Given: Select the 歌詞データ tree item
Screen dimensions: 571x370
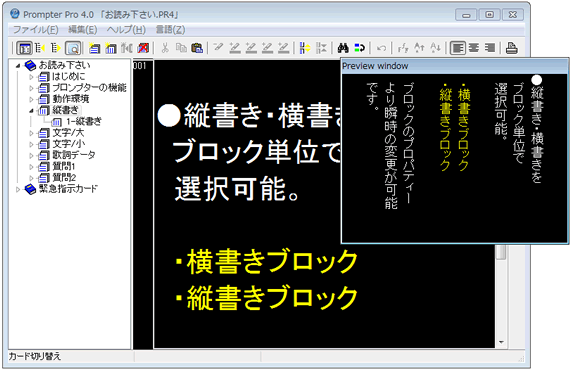Looking at the screenshot, I should click(x=74, y=155).
